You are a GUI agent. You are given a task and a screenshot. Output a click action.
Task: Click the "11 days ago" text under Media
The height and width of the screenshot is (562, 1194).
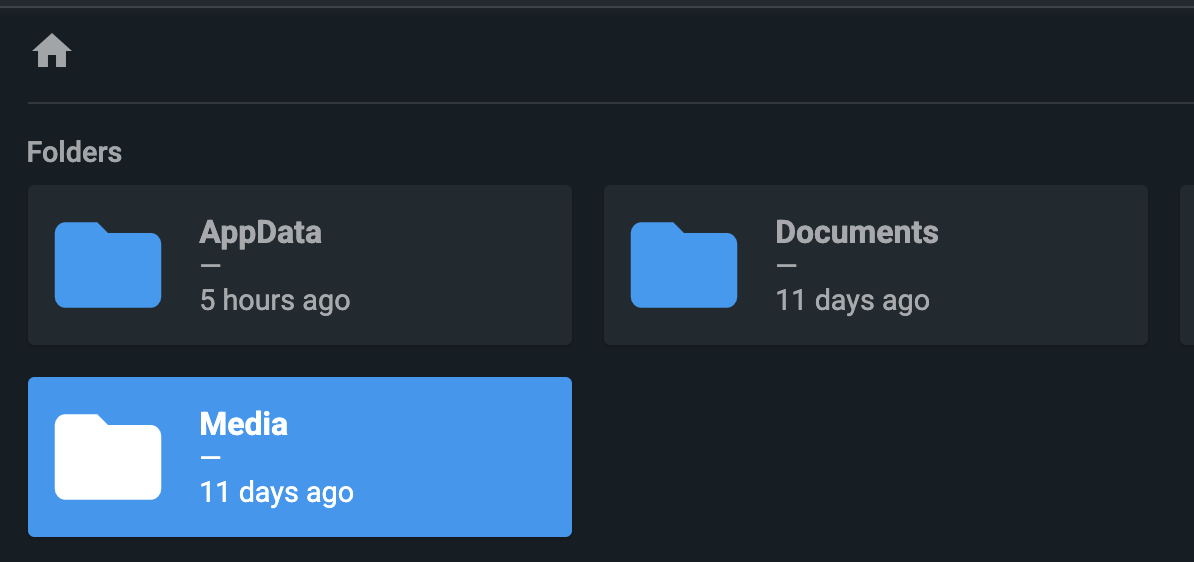(x=276, y=492)
